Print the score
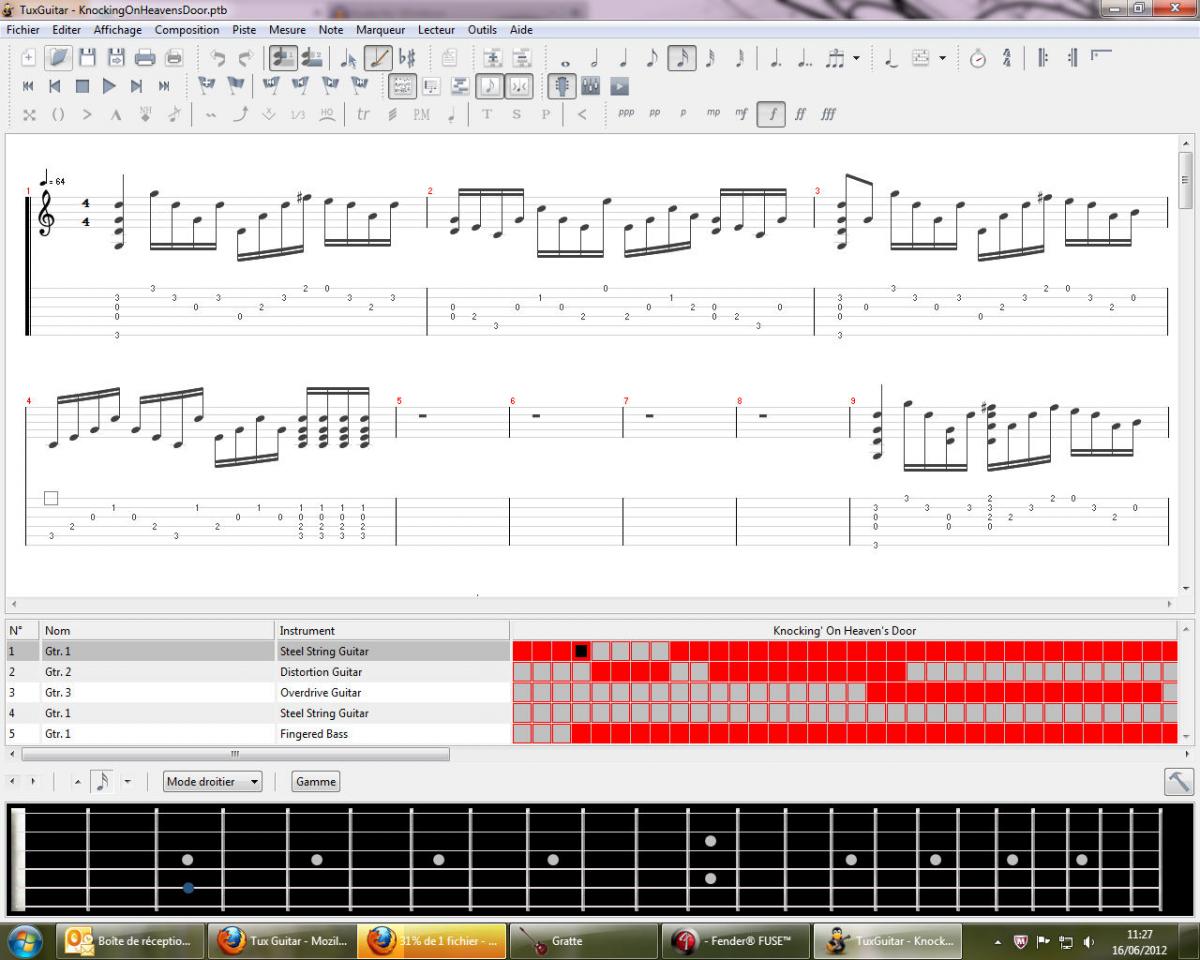The width and height of the screenshot is (1200, 960). point(145,58)
